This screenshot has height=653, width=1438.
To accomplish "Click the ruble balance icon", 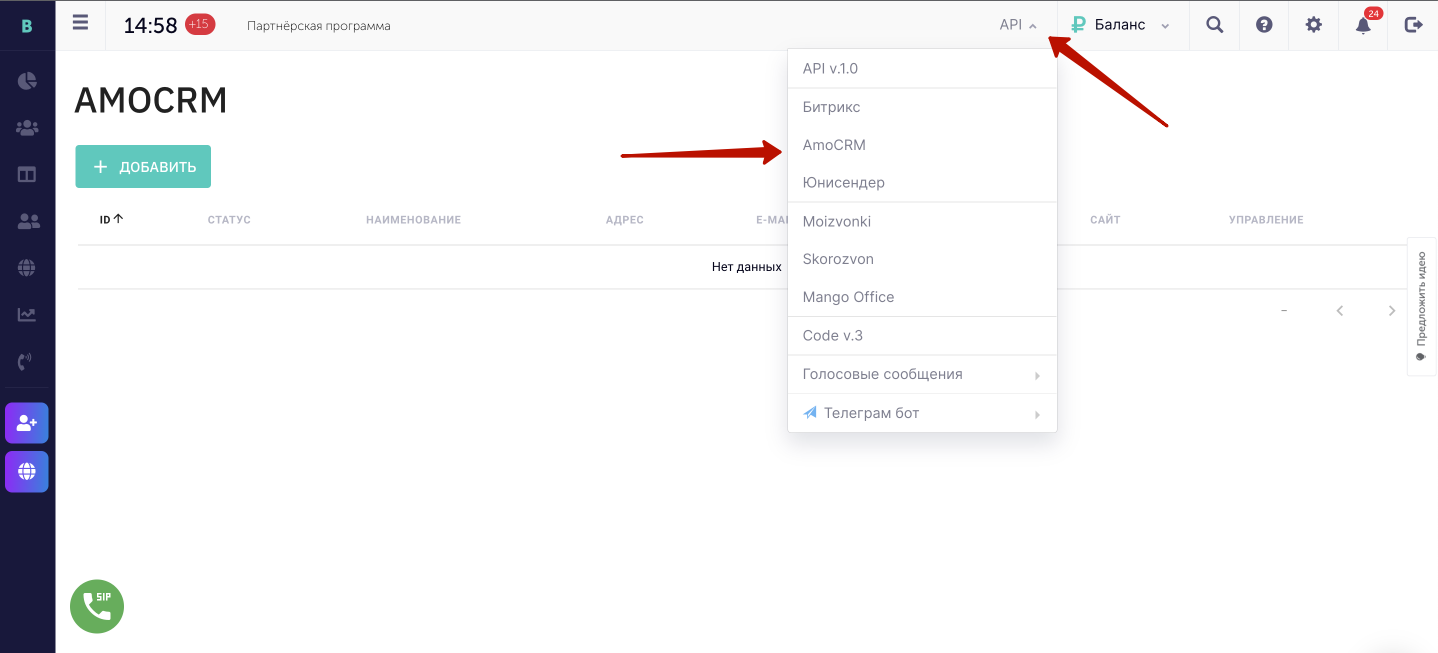I will pos(1079,25).
